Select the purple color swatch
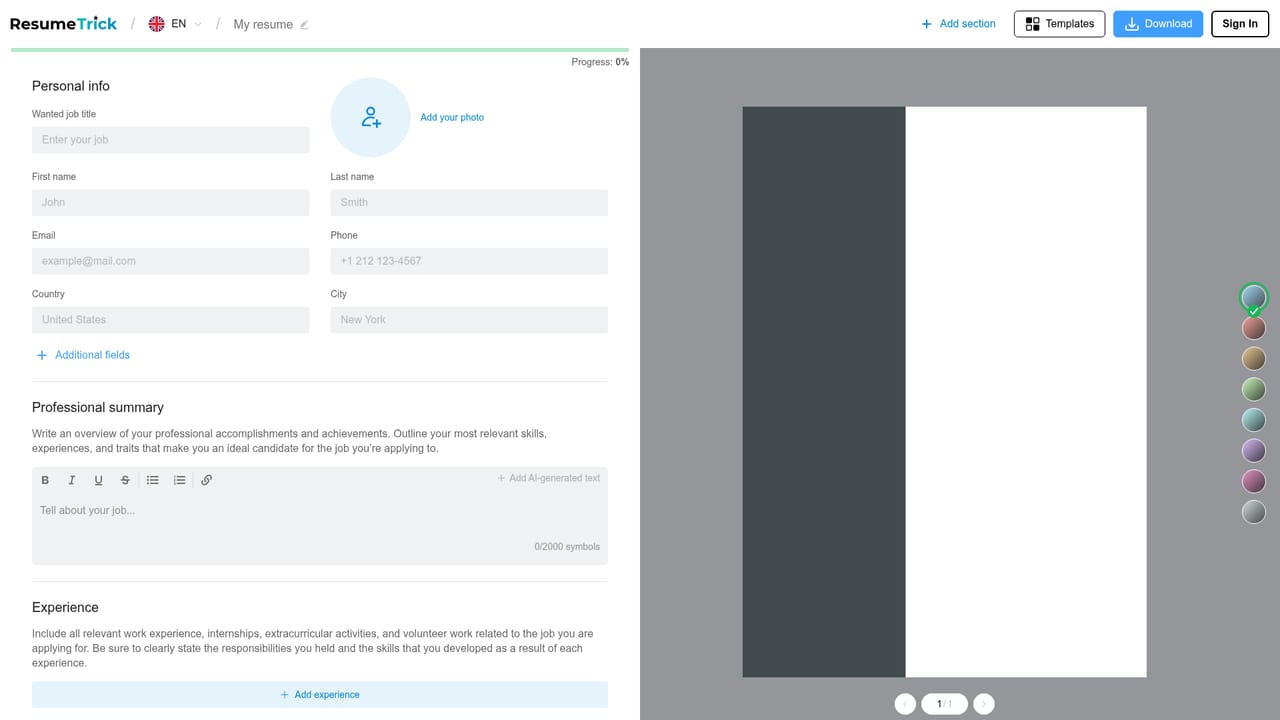Screen dimensions: 1280x720 pos(1254,451)
